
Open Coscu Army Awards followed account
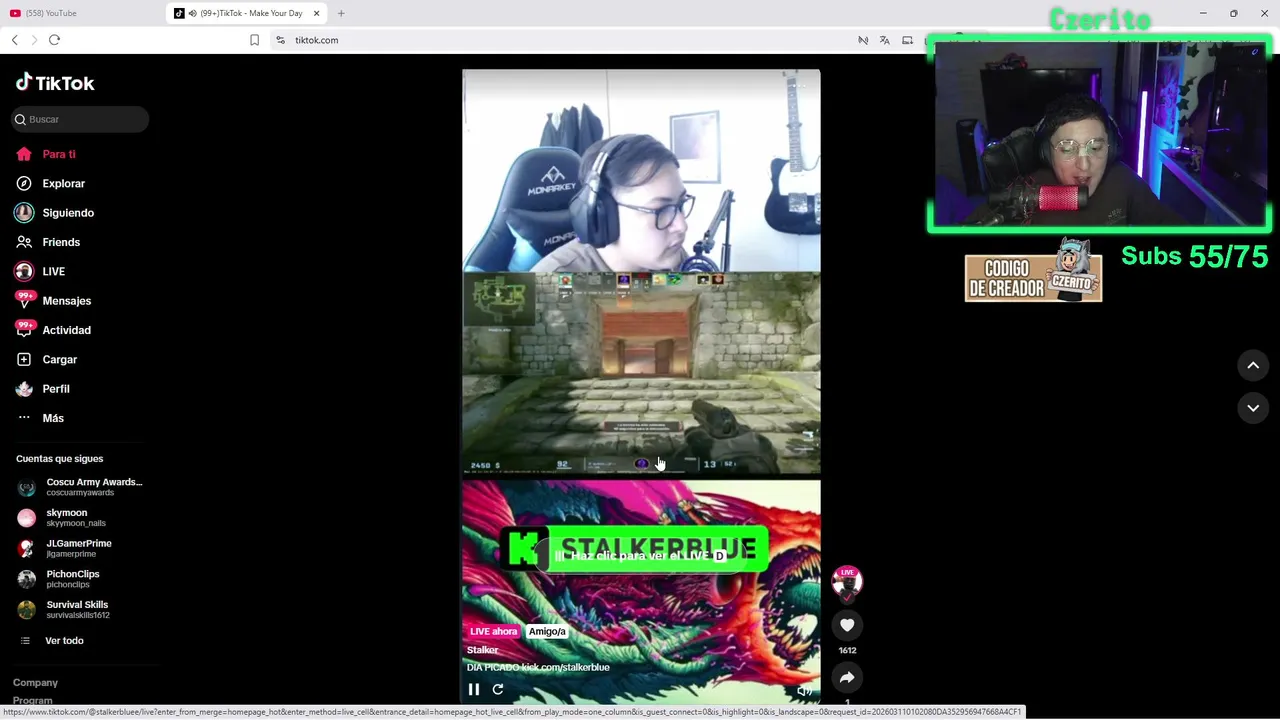pos(80,487)
